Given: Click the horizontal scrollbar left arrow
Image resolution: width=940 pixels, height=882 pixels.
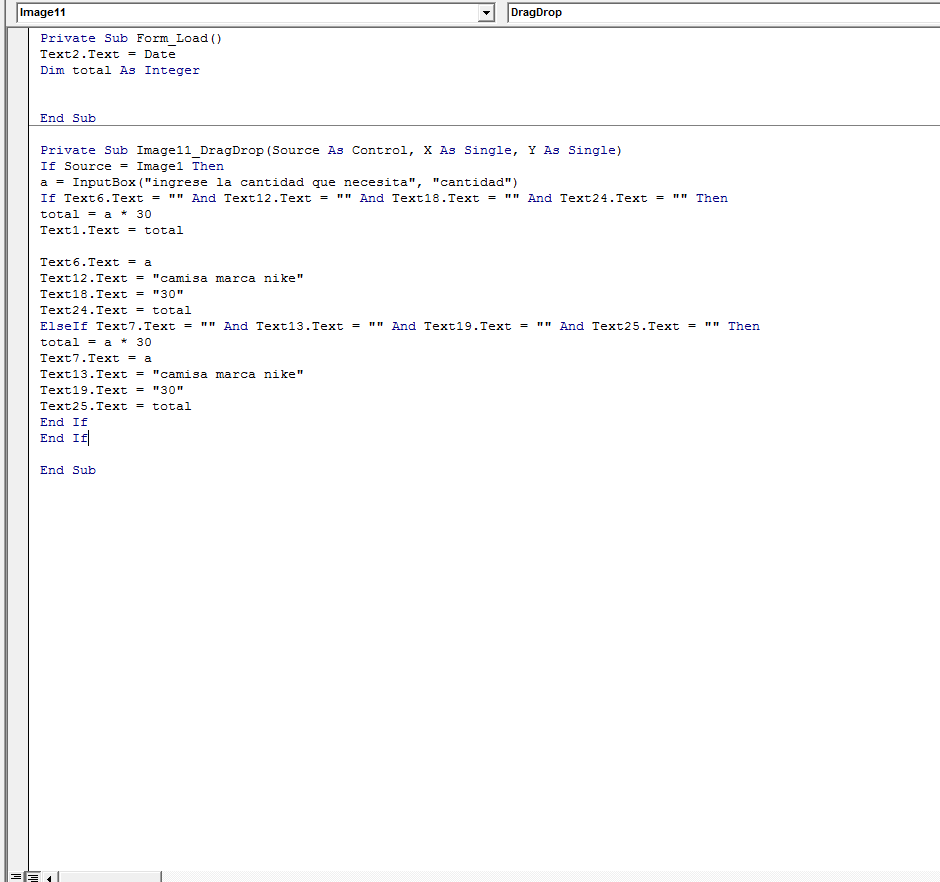Looking at the screenshot, I should [x=49, y=877].
